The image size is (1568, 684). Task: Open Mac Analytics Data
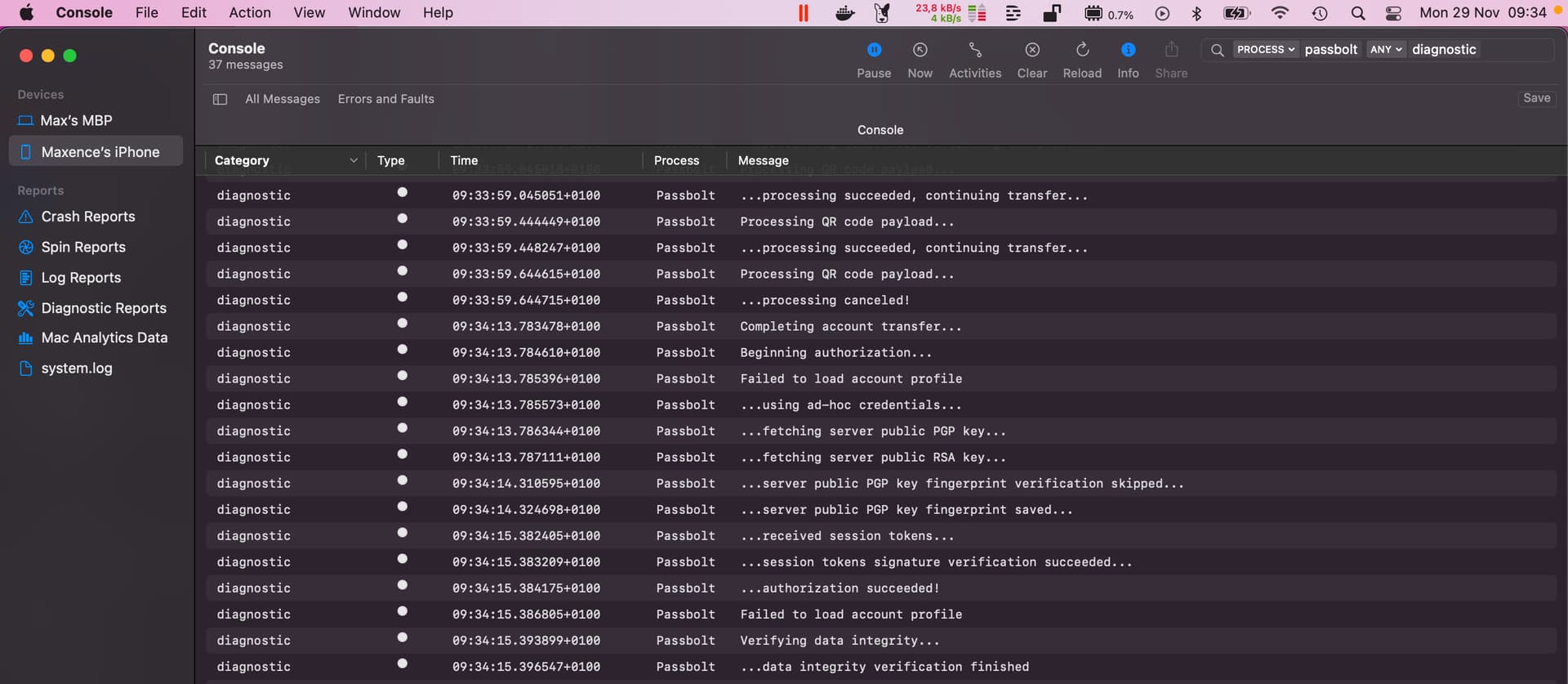tap(104, 338)
